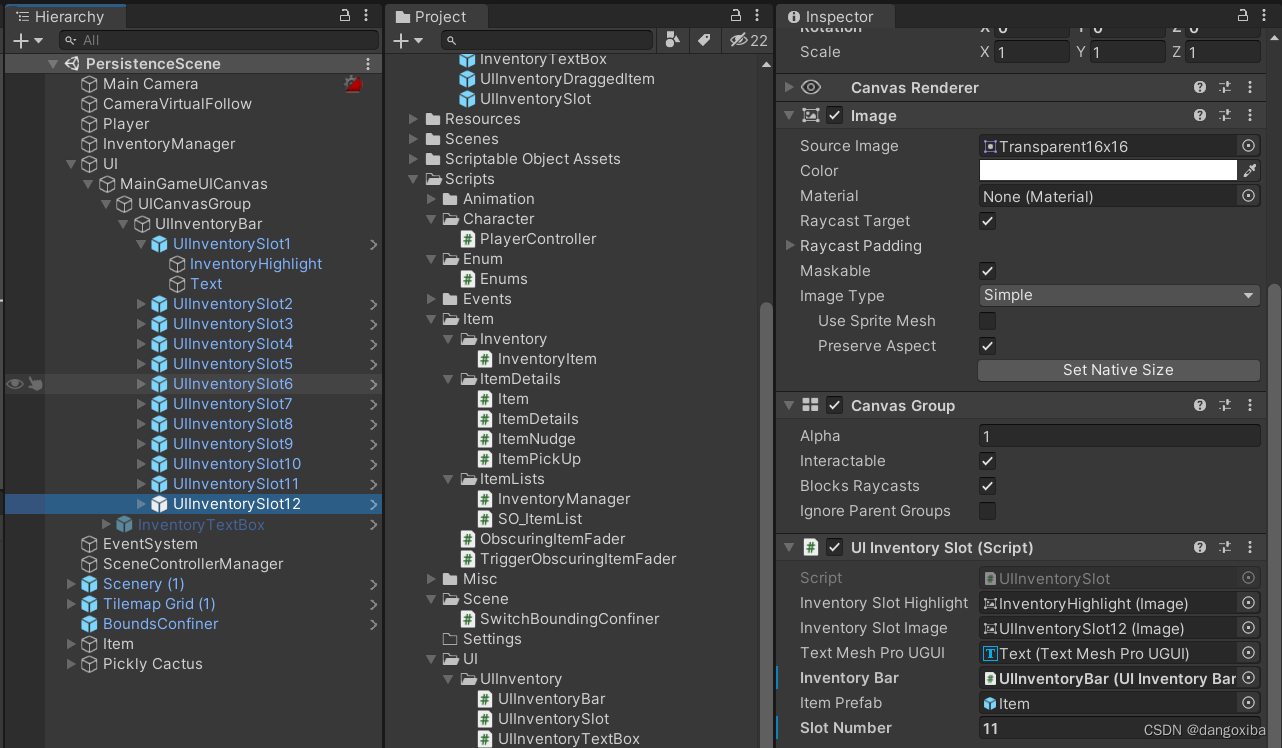Open Image component help reference

[x=1200, y=116]
